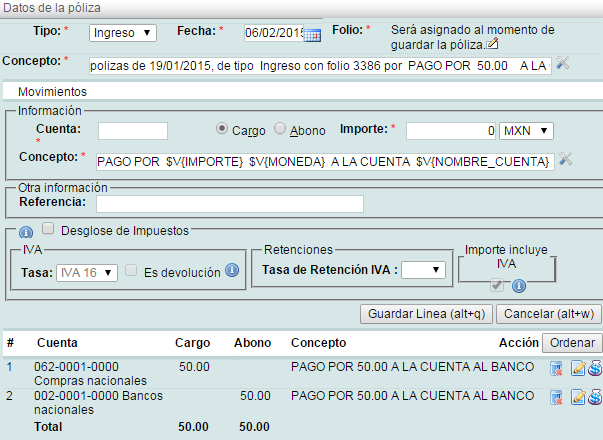603x440 pixels.
Task: Click tools icon beside movement Concepto field
Action: [565, 160]
